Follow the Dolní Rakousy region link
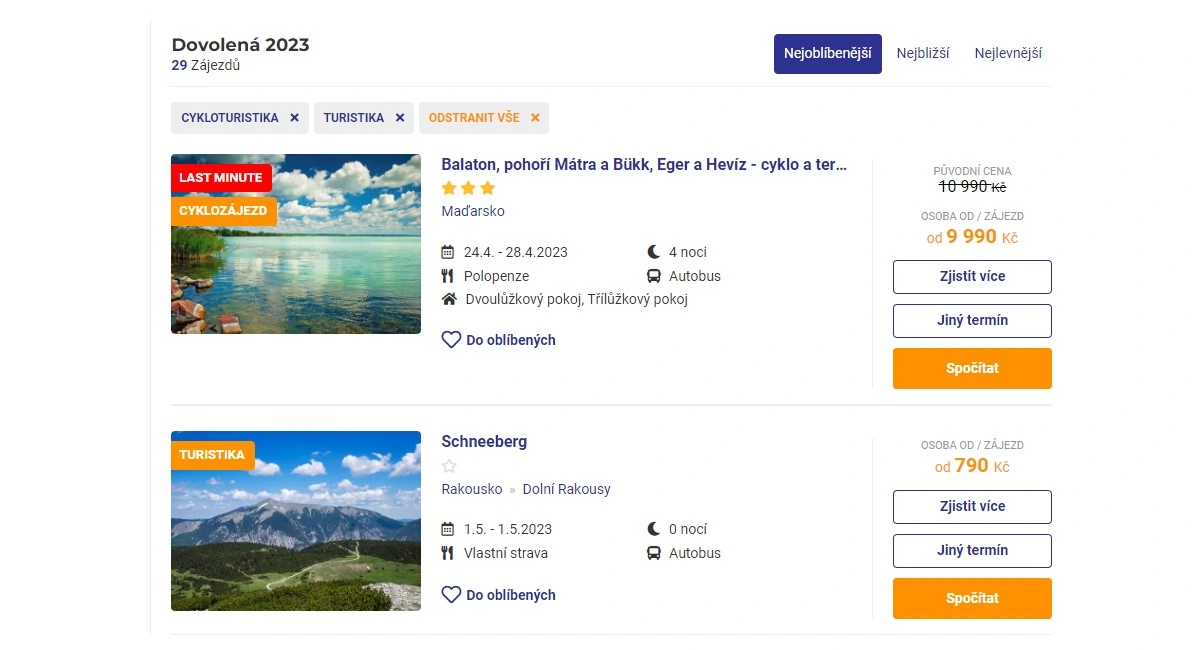 coord(566,489)
